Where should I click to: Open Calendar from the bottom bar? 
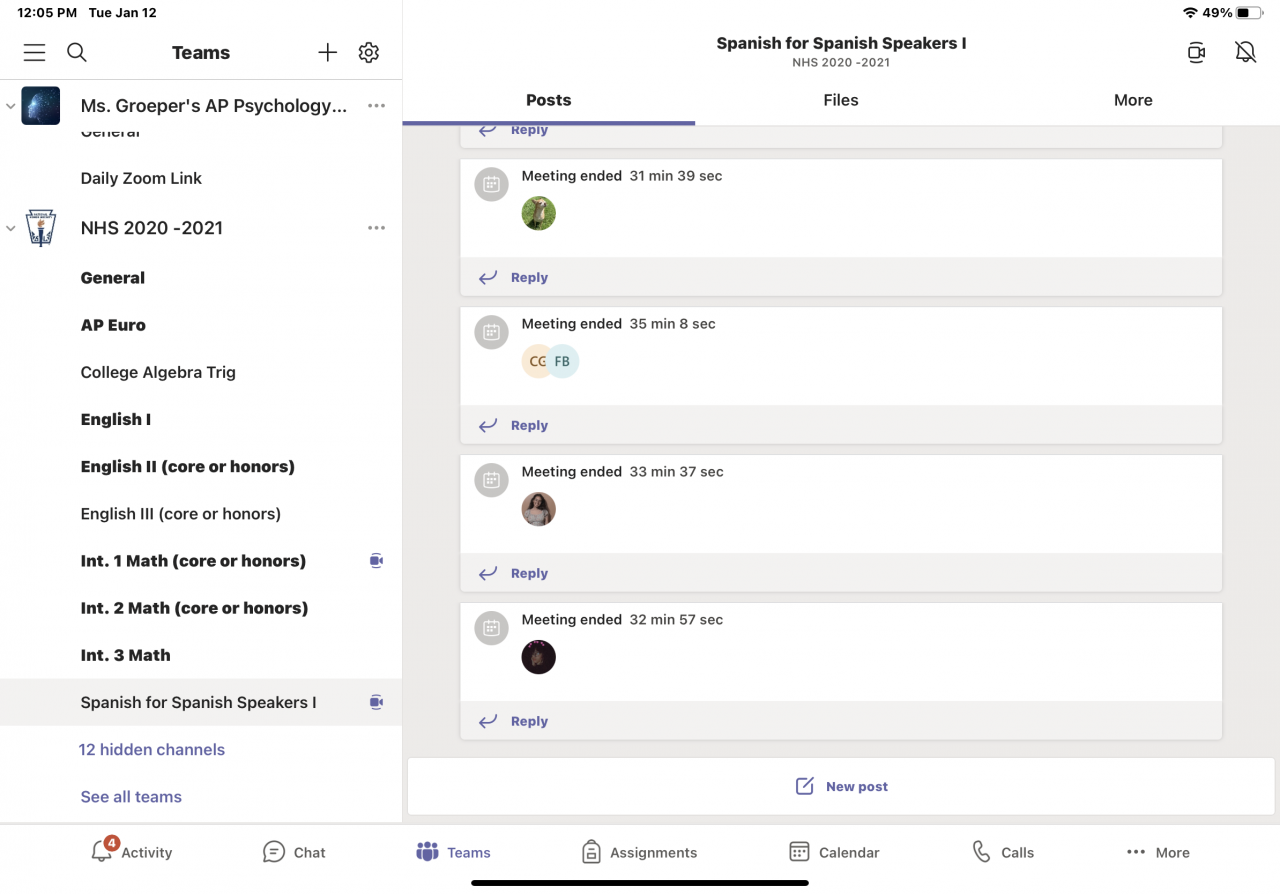799,852
